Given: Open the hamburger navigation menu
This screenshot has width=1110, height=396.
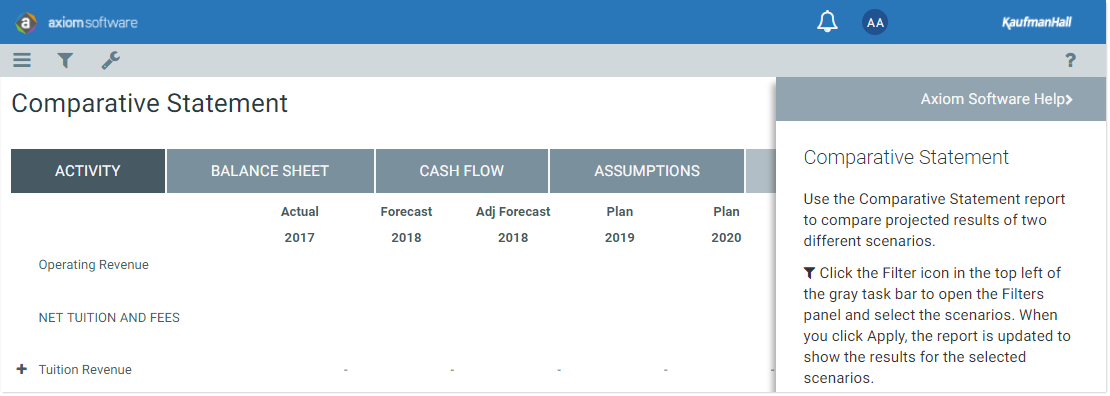Looking at the screenshot, I should click(x=22, y=61).
